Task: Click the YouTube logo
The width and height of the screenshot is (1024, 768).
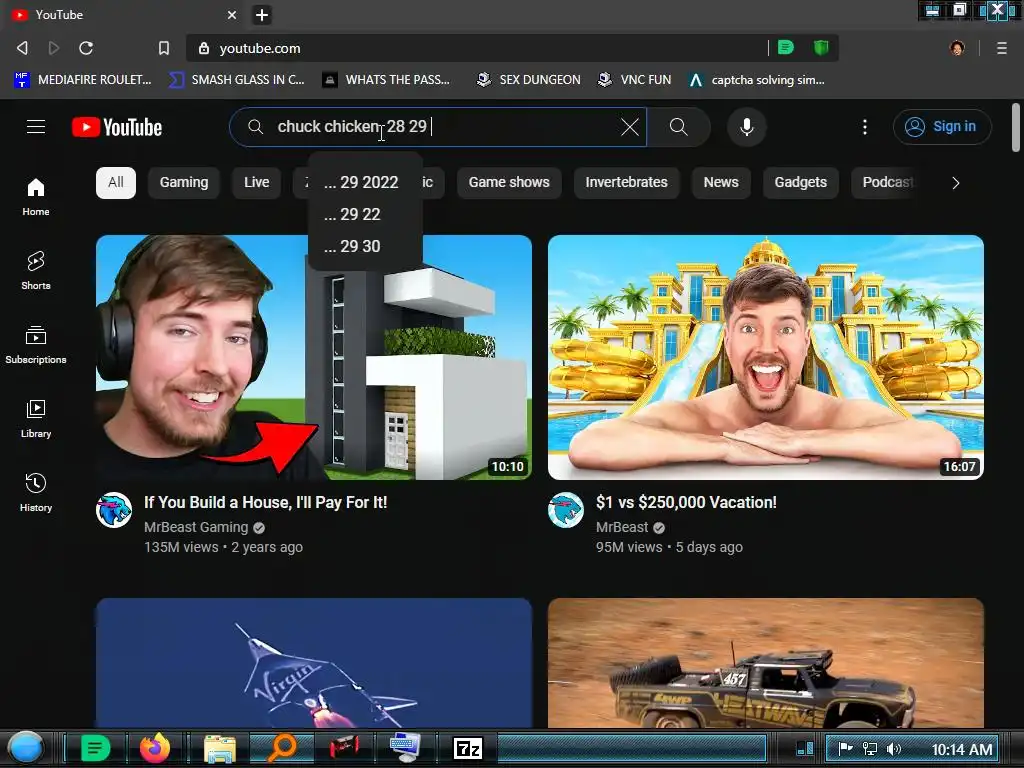Action: click(x=117, y=127)
